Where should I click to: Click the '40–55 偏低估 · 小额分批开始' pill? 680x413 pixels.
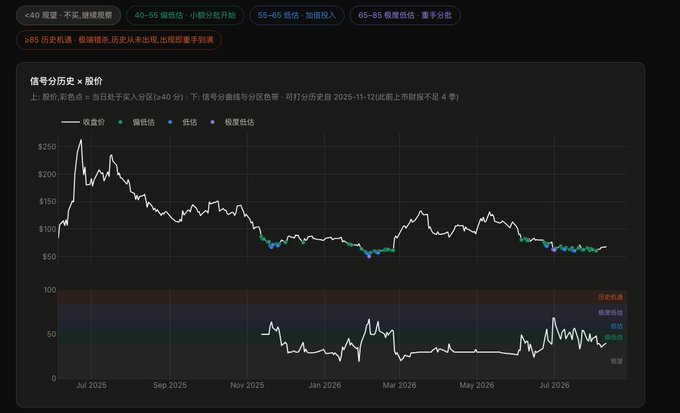[x=185, y=15]
